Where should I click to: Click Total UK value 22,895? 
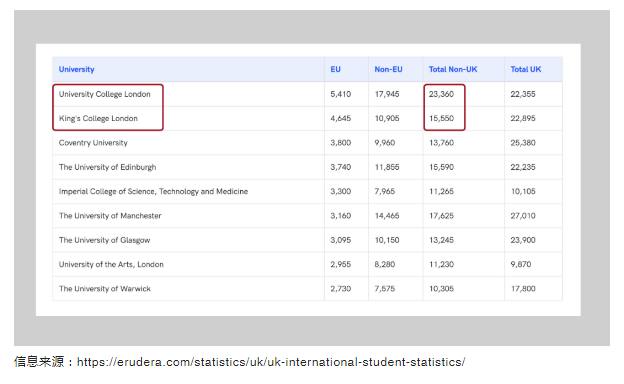523,119
